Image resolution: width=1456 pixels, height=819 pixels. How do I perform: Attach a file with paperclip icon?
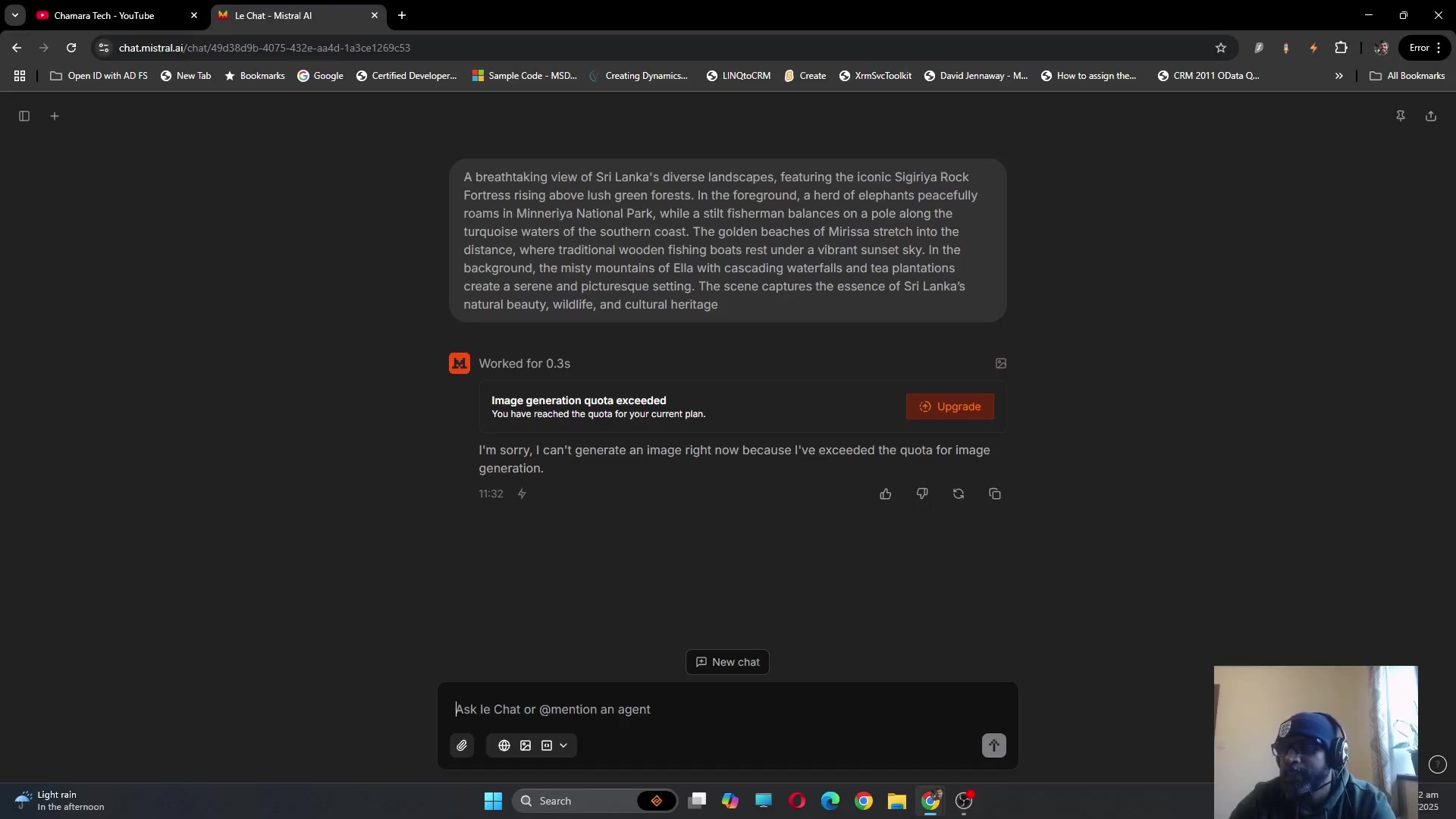[462, 745]
